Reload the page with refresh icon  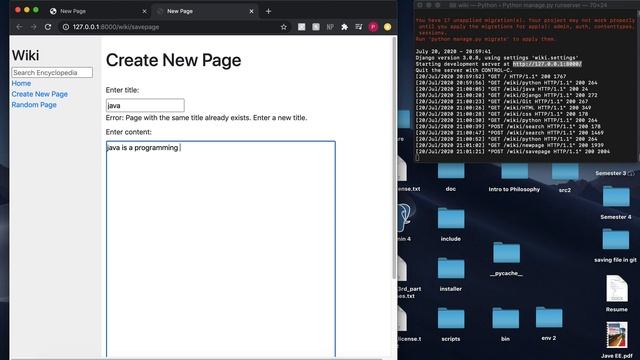(48, 27)
